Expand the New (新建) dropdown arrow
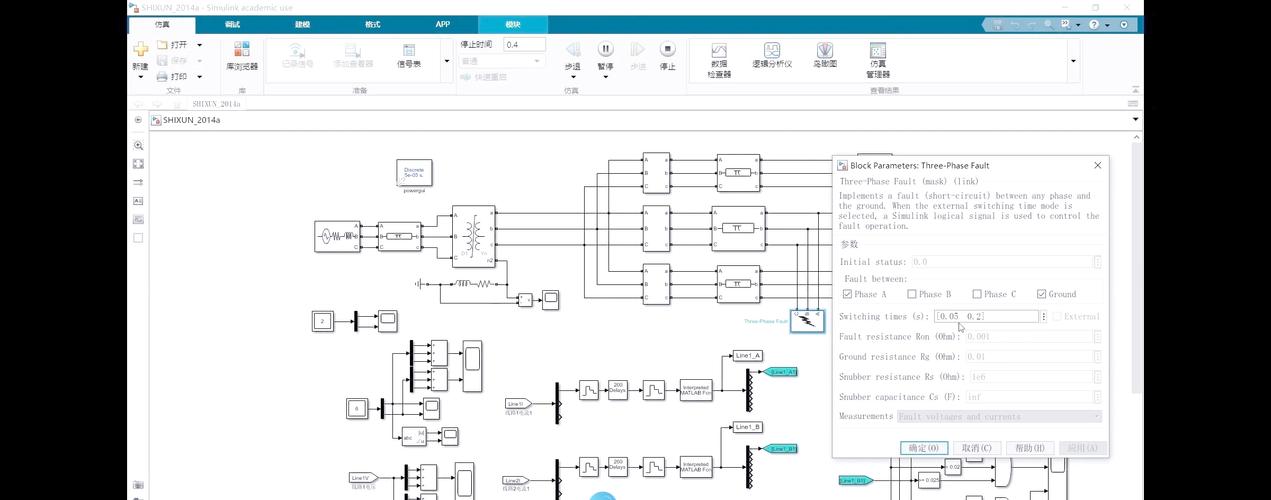1271x500 pixels. (140, 77)
